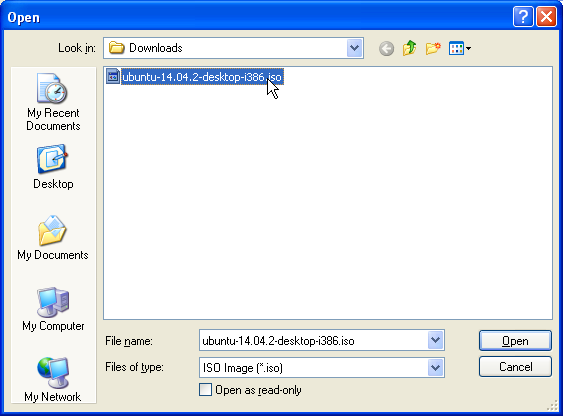Expand the Look in dropdown arrow
Image resolution: width=563 pixels, height=416 pixels.
pos(354,48)
